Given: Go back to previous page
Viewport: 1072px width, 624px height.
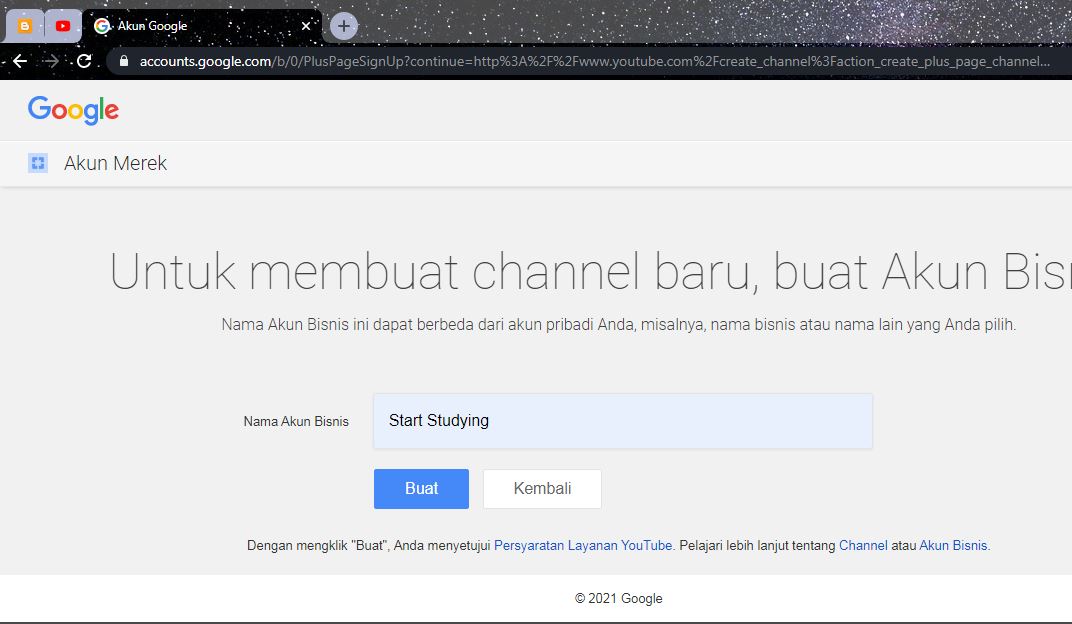Looking at the screenshot, I should pyautogui.click(x=20, y=61).
